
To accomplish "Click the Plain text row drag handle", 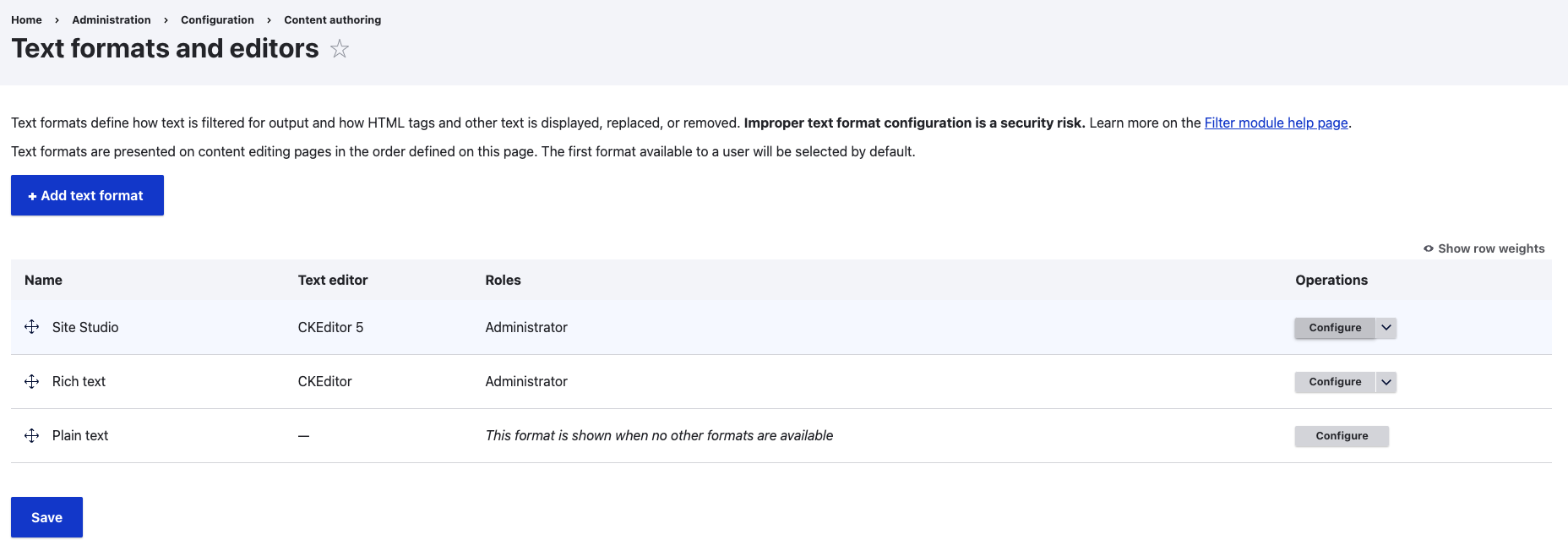I will pos(32,435).
